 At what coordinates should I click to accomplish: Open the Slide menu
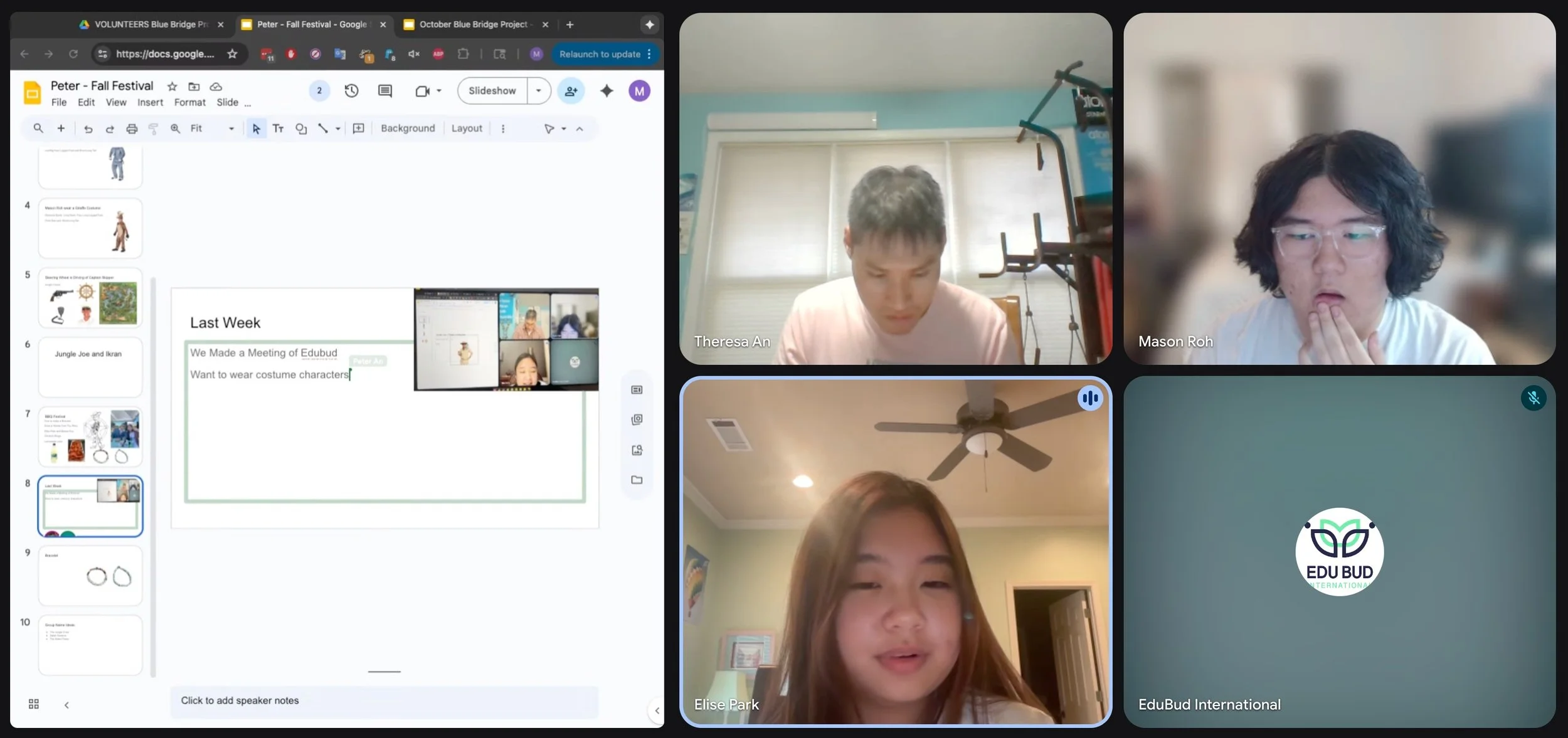(227, 102)
